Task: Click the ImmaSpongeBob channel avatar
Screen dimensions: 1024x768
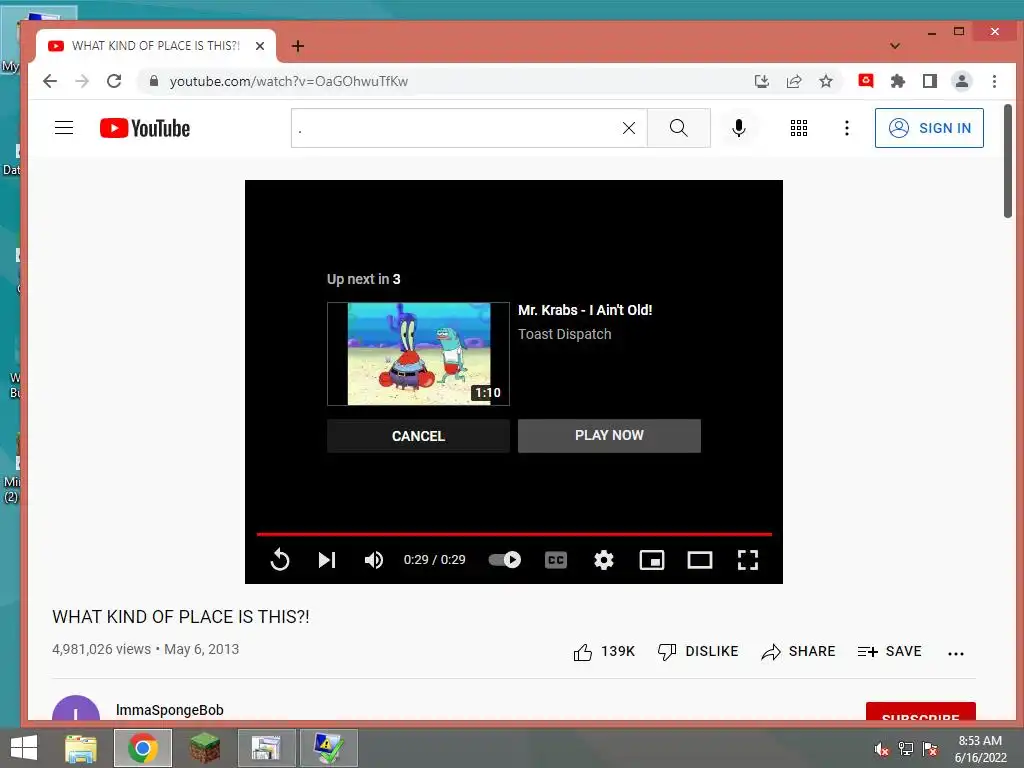Action: pyautogui.click(x=76, y=709)
